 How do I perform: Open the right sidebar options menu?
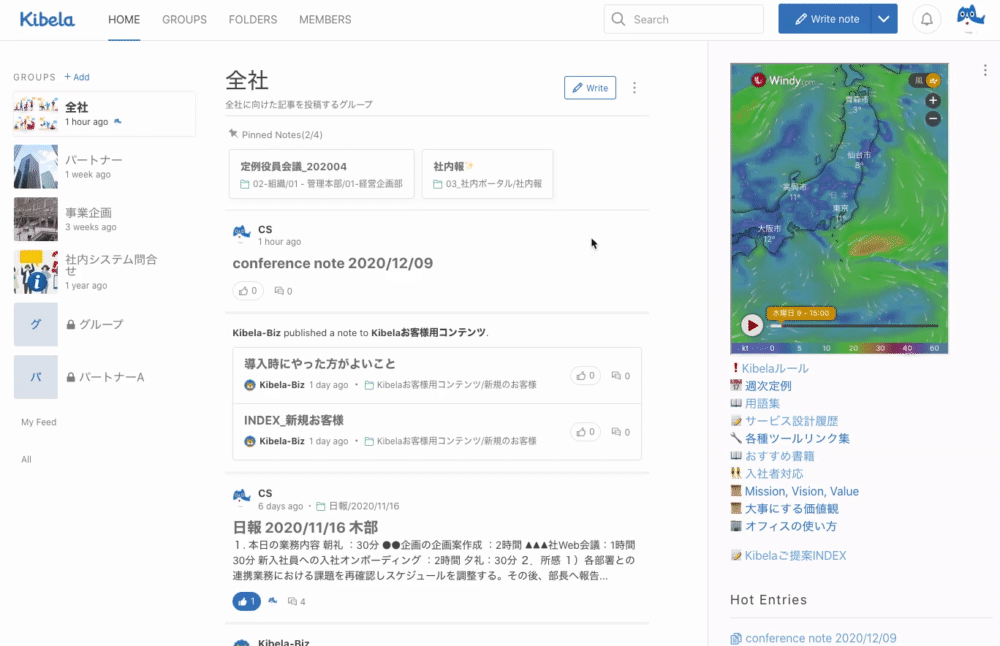click(x=985, y=70)
